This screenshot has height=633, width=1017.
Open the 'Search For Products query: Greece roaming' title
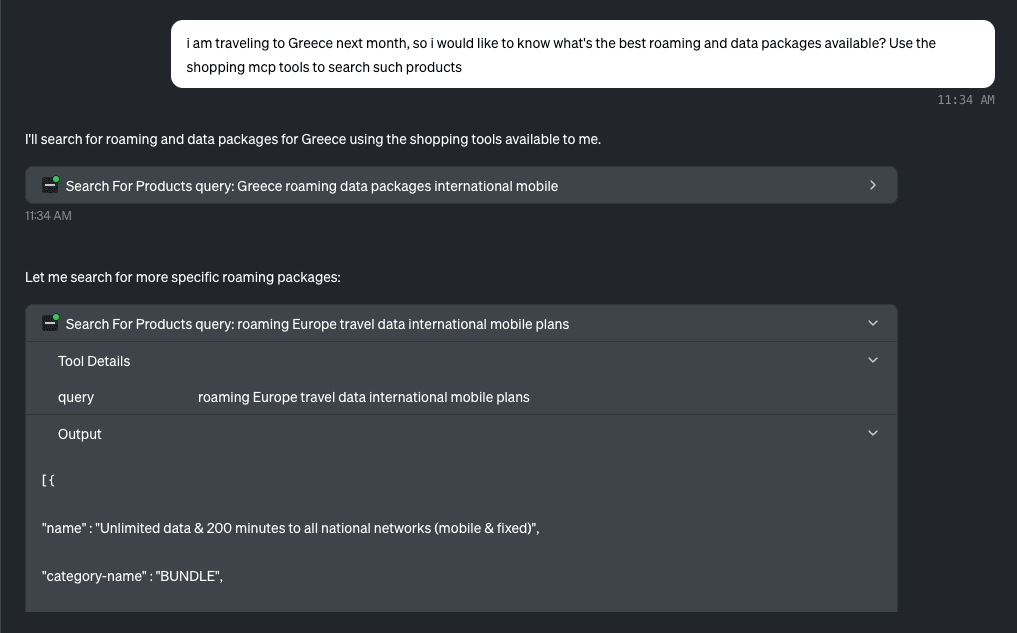[311, 186]
